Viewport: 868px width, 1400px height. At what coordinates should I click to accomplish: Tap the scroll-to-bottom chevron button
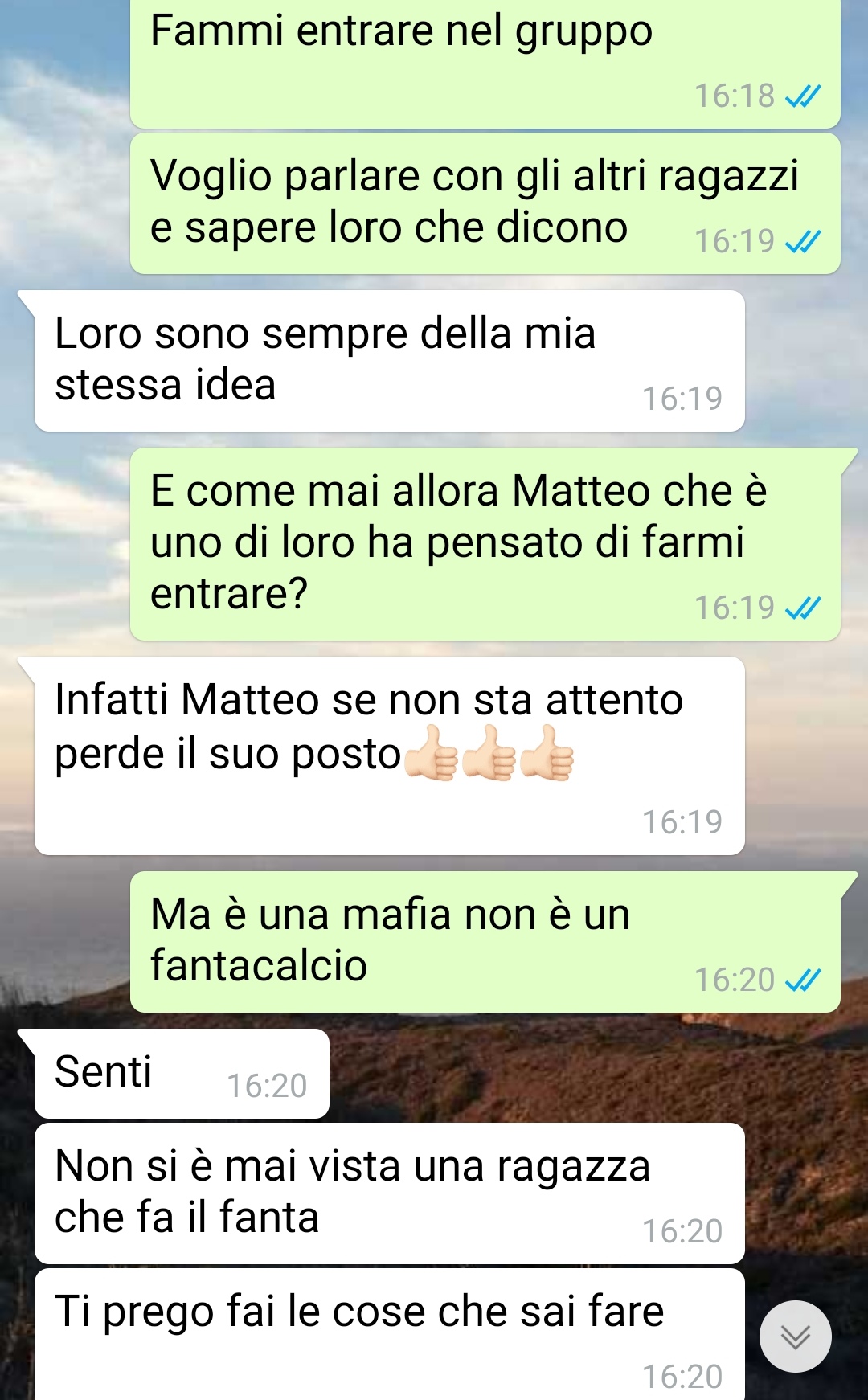coord(795,1336)
